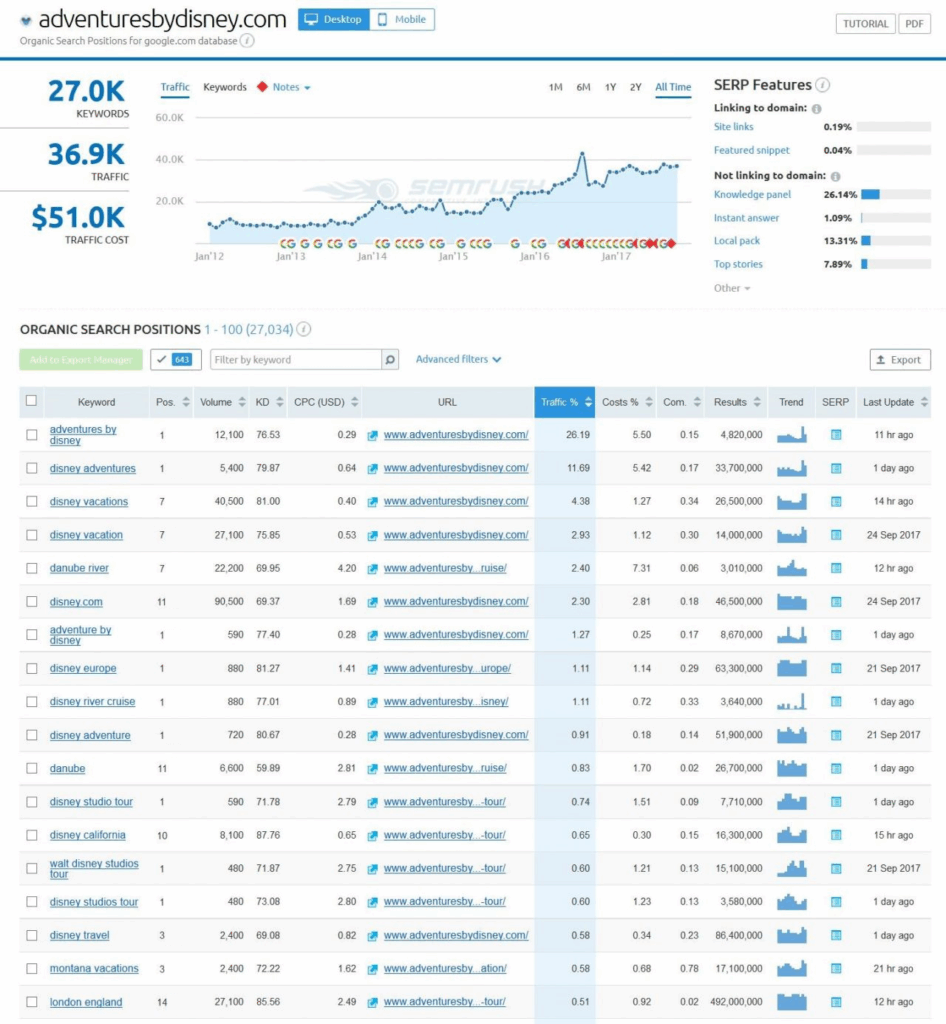Viewport: 946px width, 1024px height.
Task: Click the Export button
Action: [900, 360]
